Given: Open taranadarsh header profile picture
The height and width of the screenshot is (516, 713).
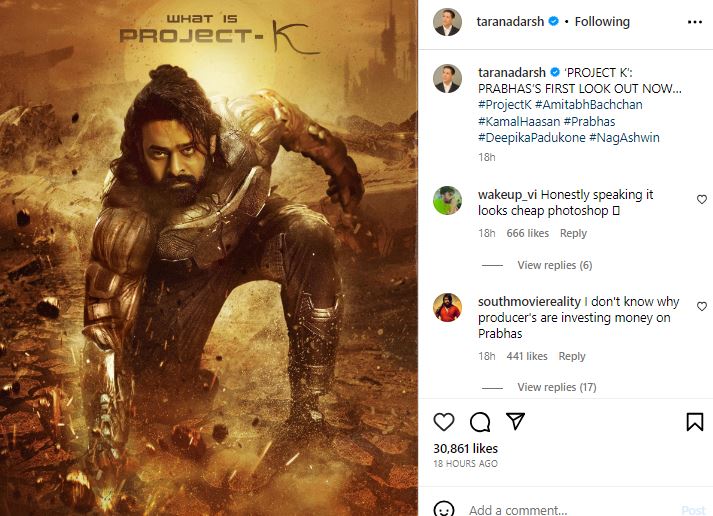Looking at the screenshot, I should click(447, 21).
